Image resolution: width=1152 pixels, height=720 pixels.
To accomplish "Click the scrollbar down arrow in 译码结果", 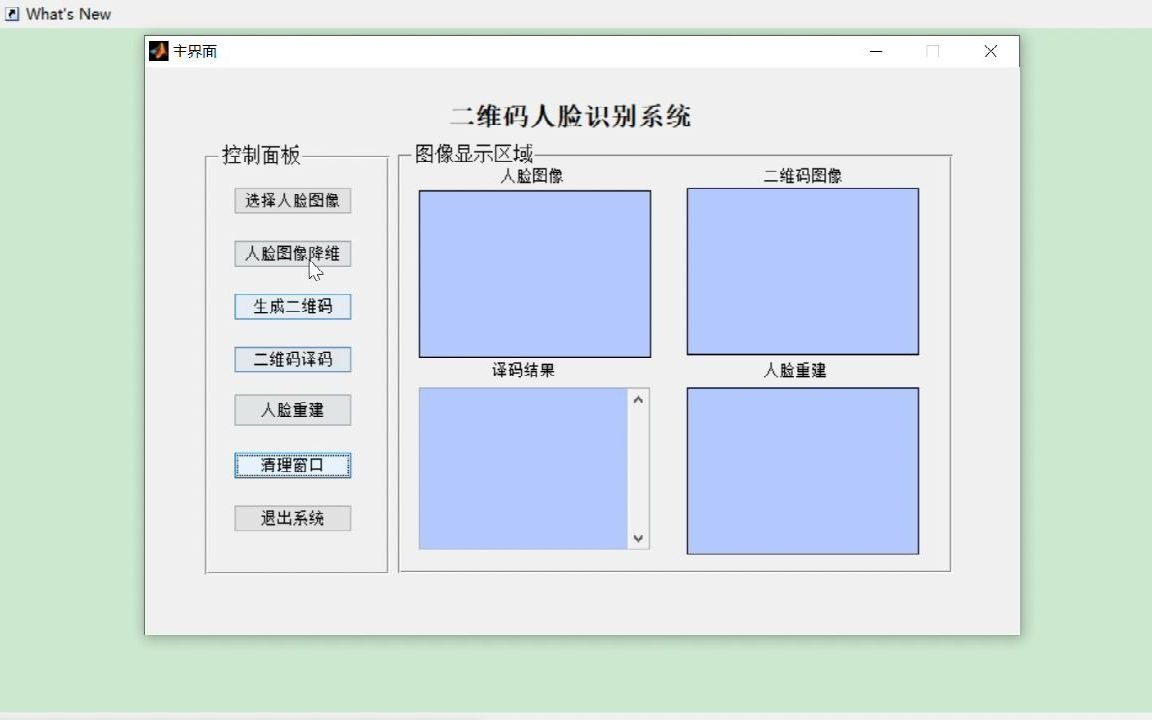I will pos(637,538).
